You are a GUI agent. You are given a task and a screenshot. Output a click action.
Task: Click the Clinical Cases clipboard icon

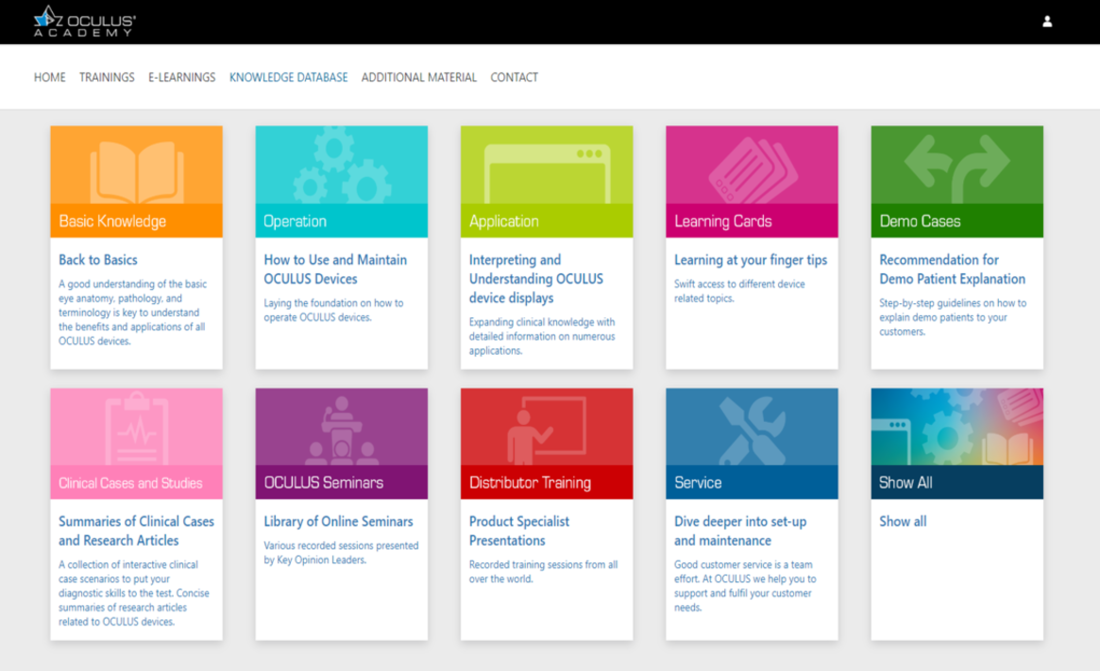click(136, 429)
